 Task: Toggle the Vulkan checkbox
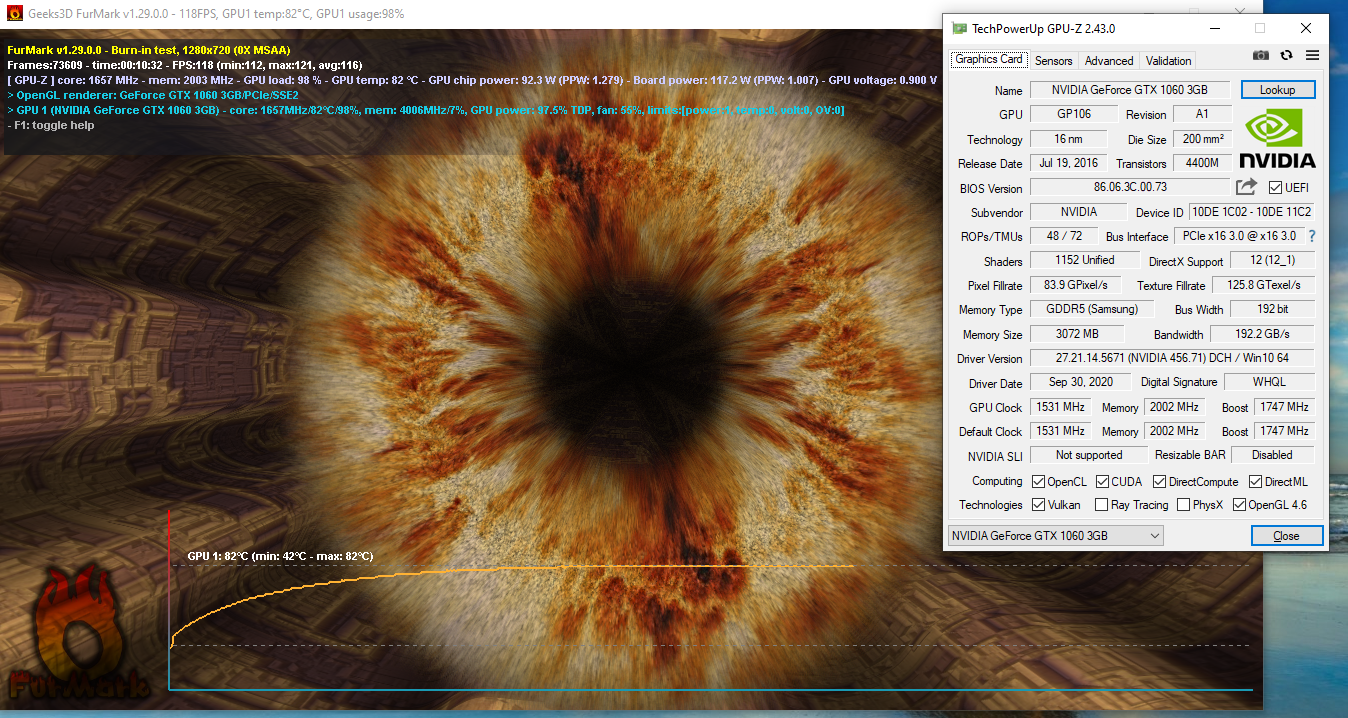click(x=1039, y=505)
